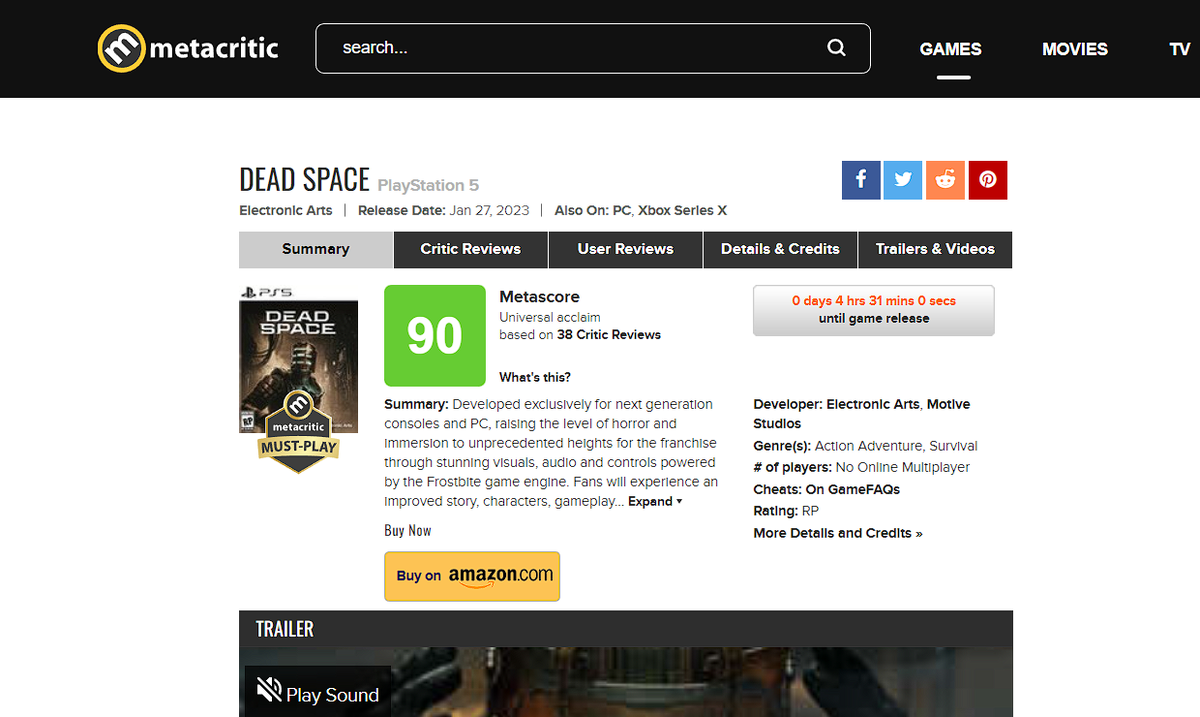Image resolution: width=1200 pixels, height=717 pixels.
Task: Open Details & Credits tab
Action: click(x=781, y=249)
